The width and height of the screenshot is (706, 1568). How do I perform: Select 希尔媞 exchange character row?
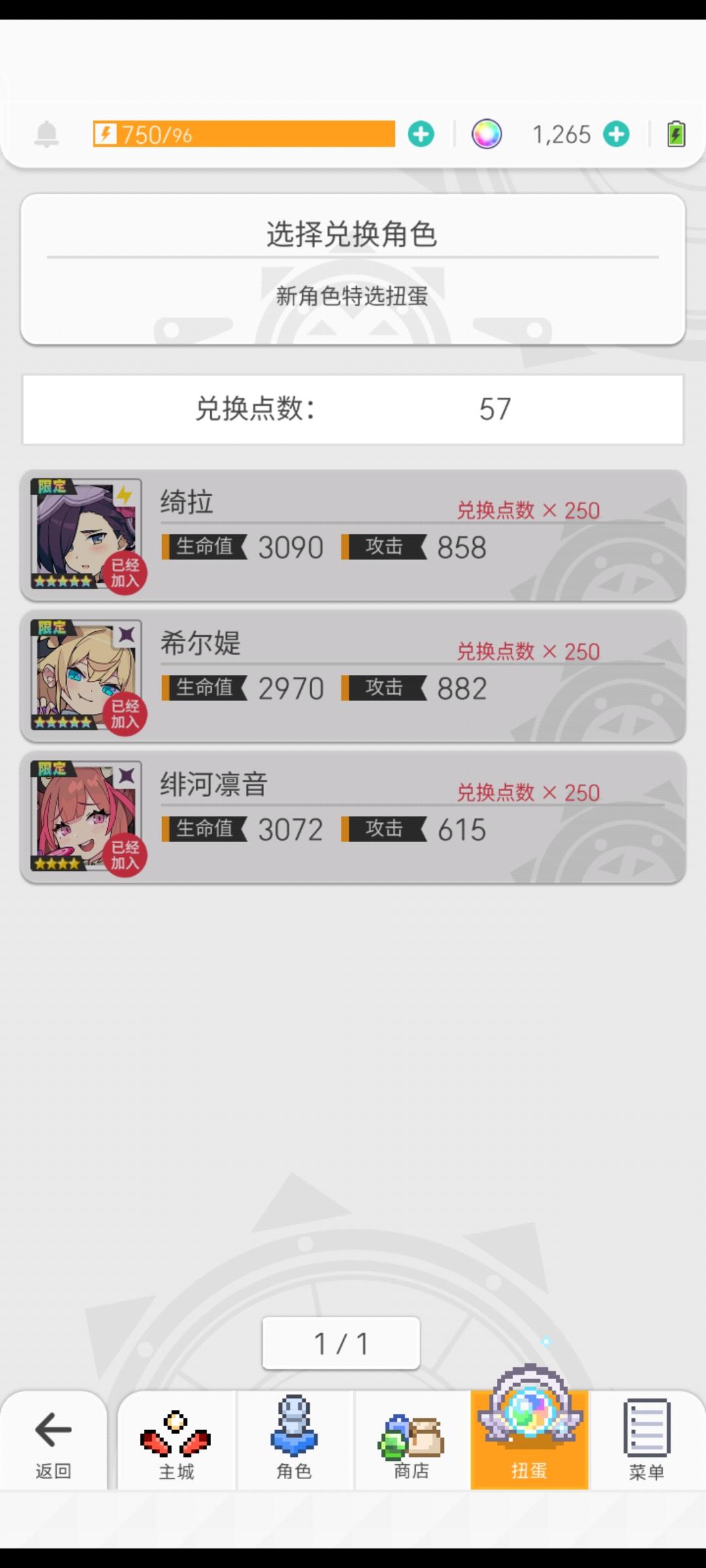click(x=353, y=676)
